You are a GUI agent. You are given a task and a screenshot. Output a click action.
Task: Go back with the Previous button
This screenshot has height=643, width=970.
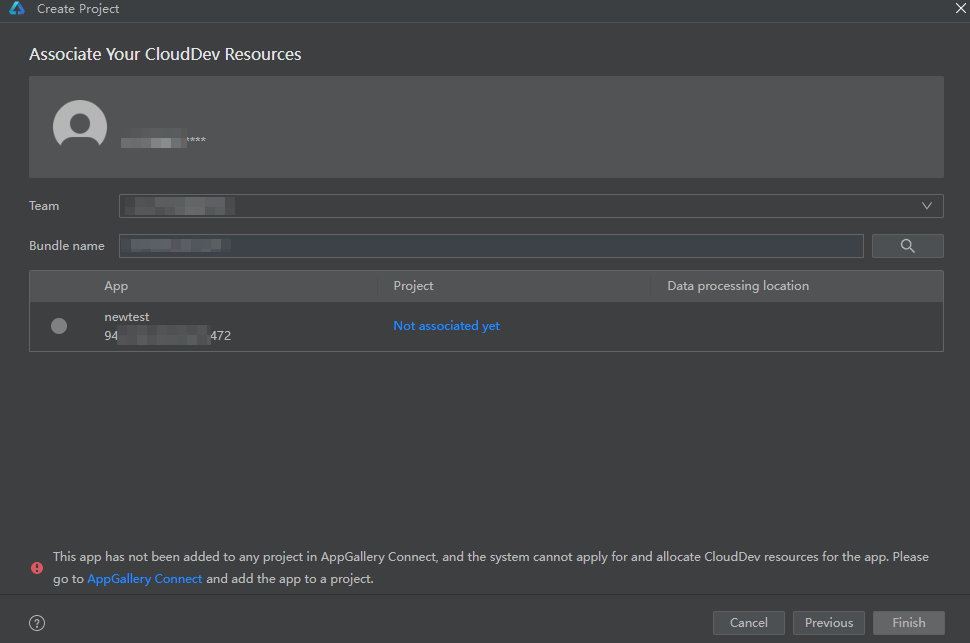(x=828, y=623)
